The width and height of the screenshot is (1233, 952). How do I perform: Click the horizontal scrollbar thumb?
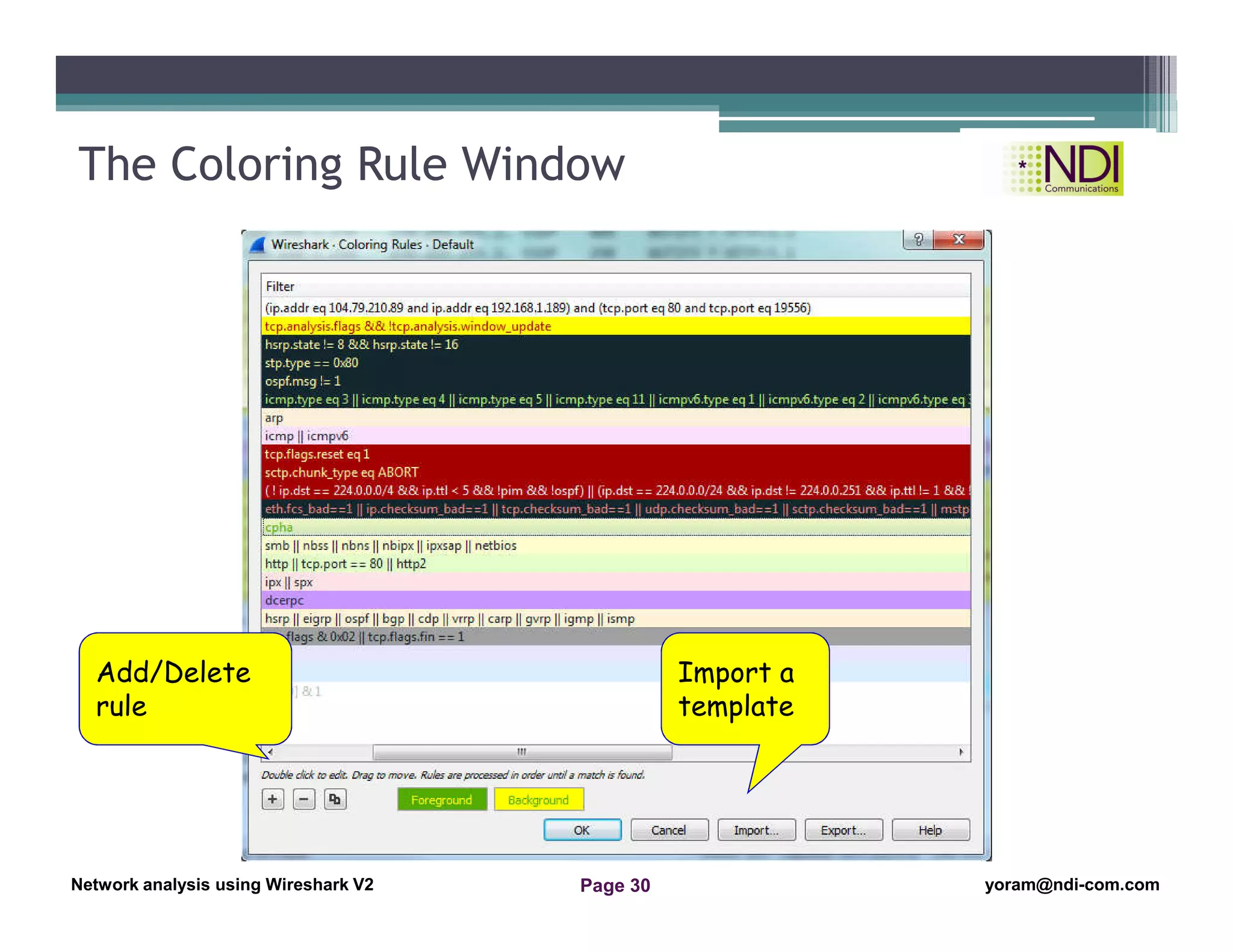pyautogui.click(x=522, y=752)
